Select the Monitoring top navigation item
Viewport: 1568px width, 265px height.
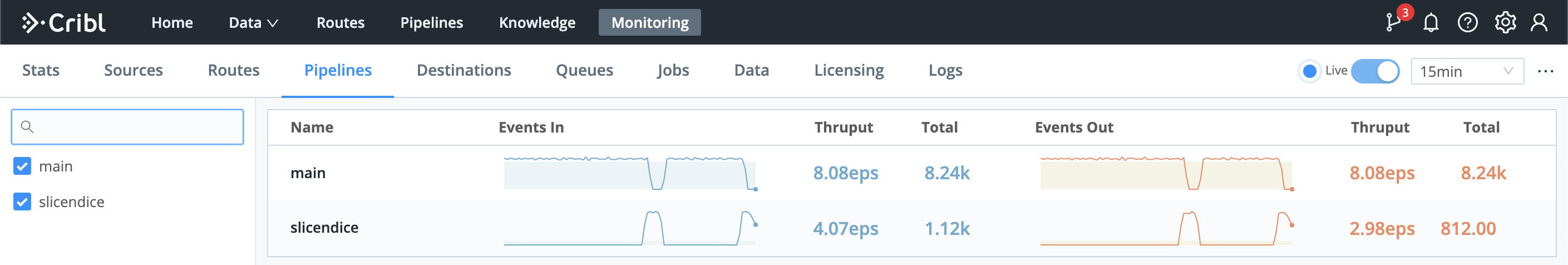click(649, 22)
